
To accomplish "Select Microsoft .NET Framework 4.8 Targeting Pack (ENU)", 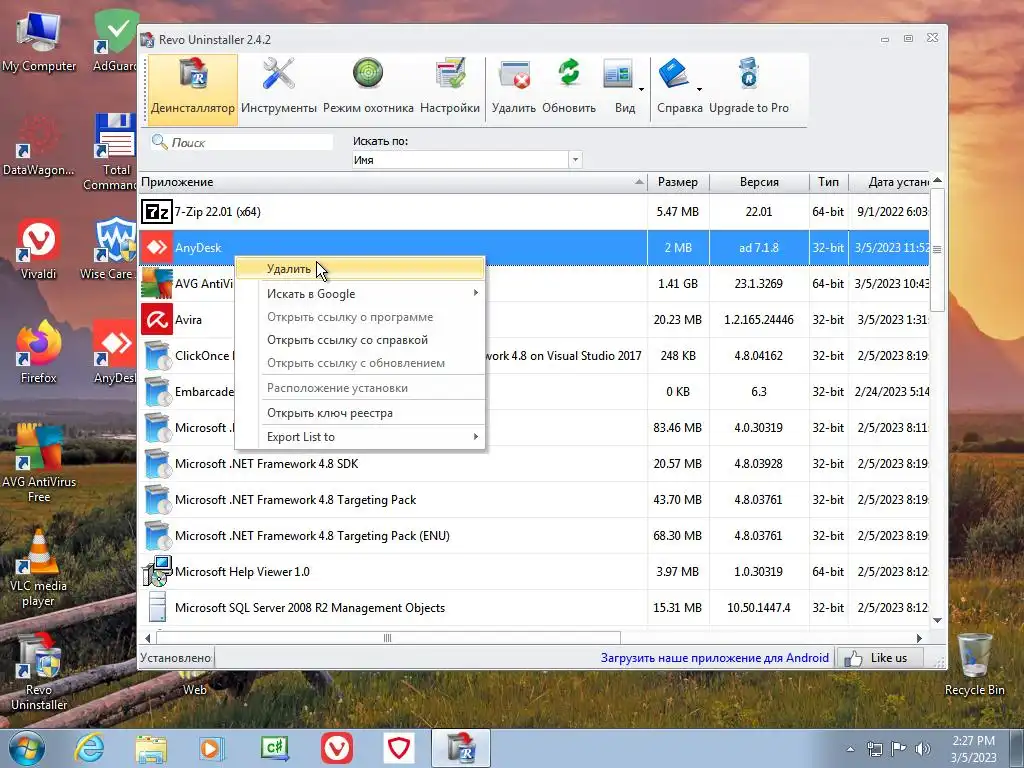I will pos(534,536).
